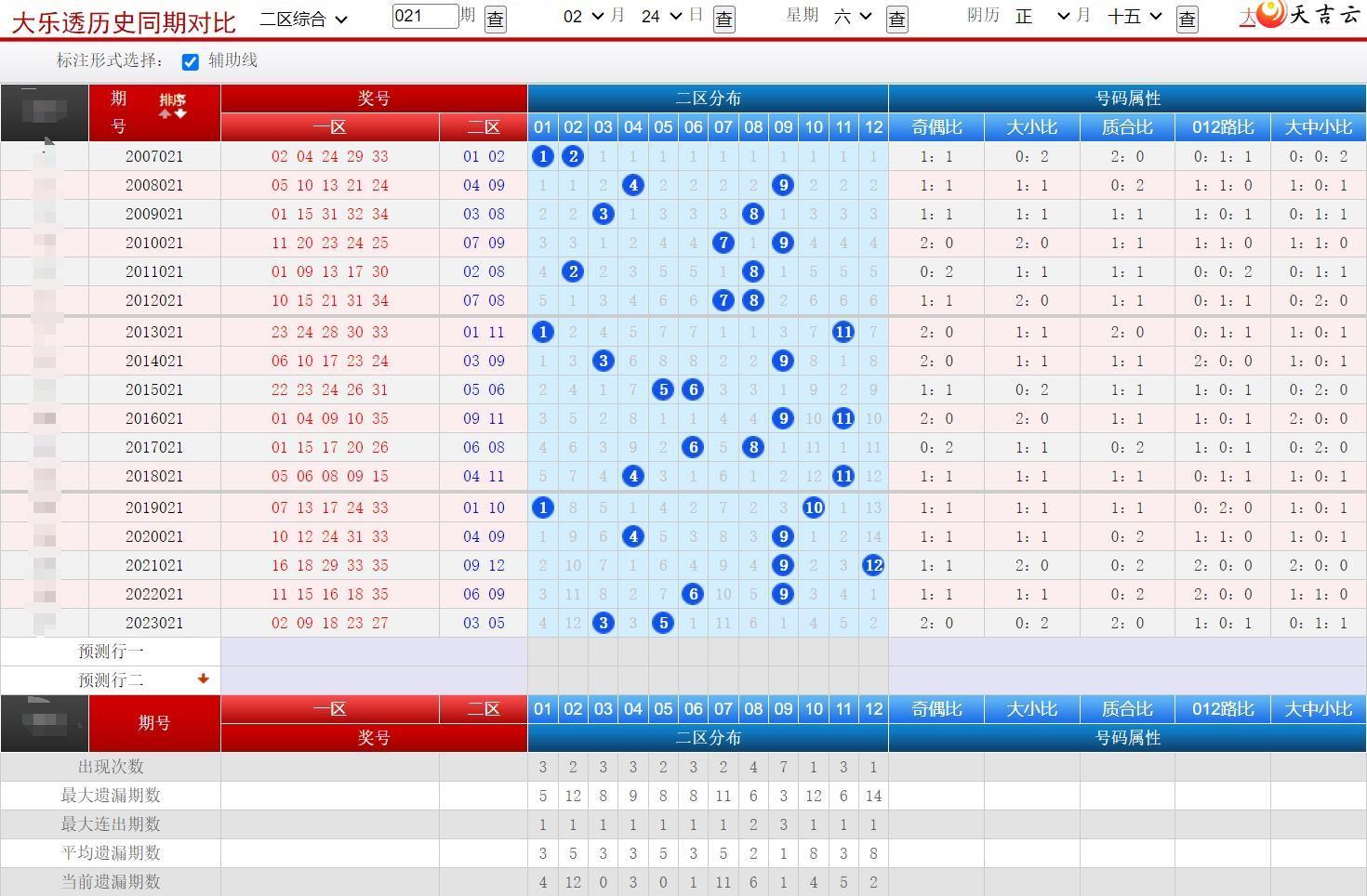
Task: Click ball 6 in row 2022021
Action: point(693,594)
